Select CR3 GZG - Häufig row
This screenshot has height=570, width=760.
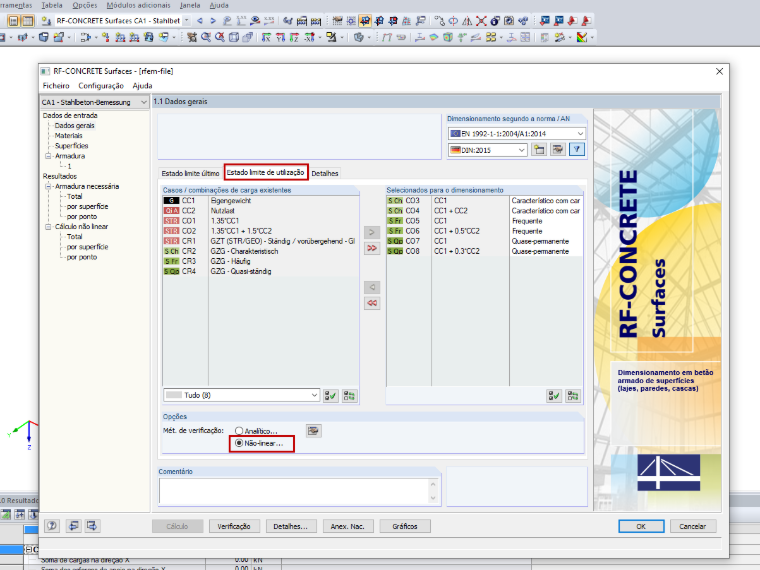pyautogui.click(x=261, y=261)
